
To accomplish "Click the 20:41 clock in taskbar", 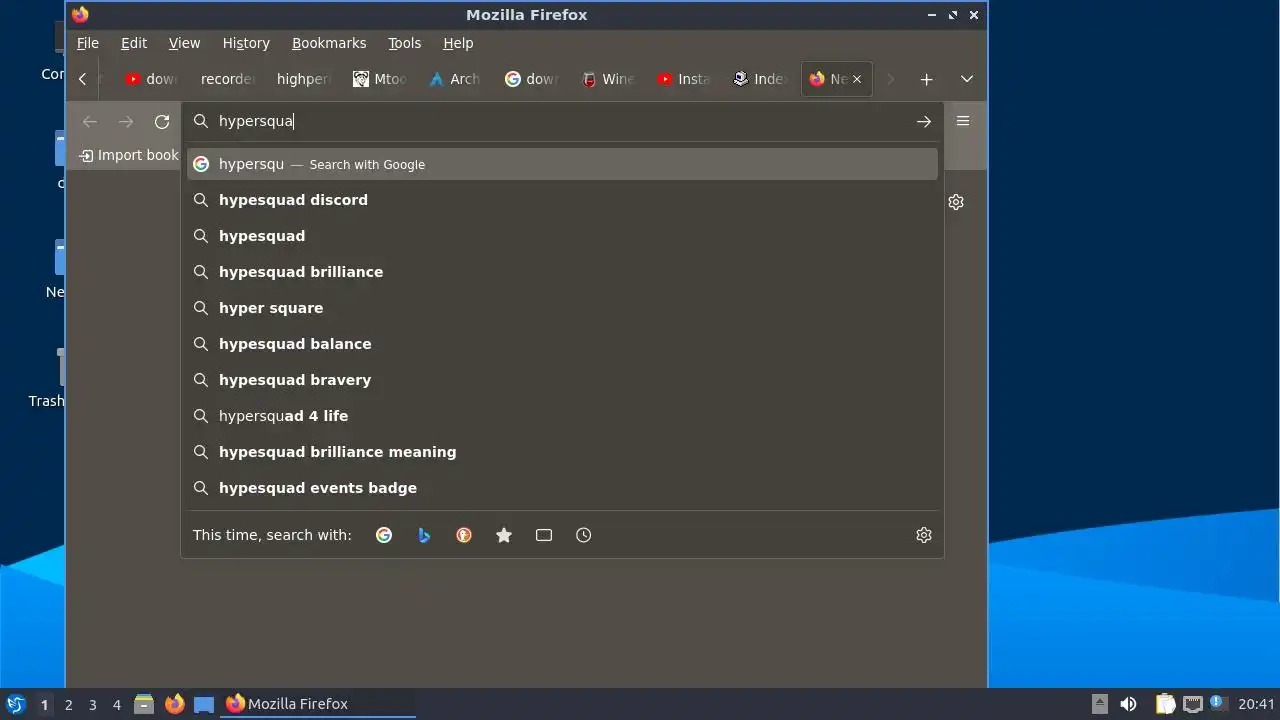I will (1256, 704).
